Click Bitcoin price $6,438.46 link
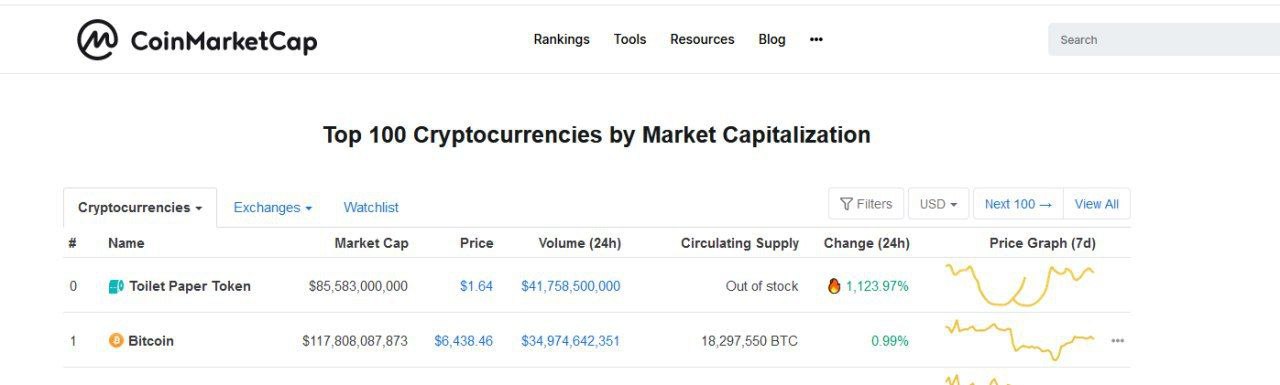 coord(463,341)
